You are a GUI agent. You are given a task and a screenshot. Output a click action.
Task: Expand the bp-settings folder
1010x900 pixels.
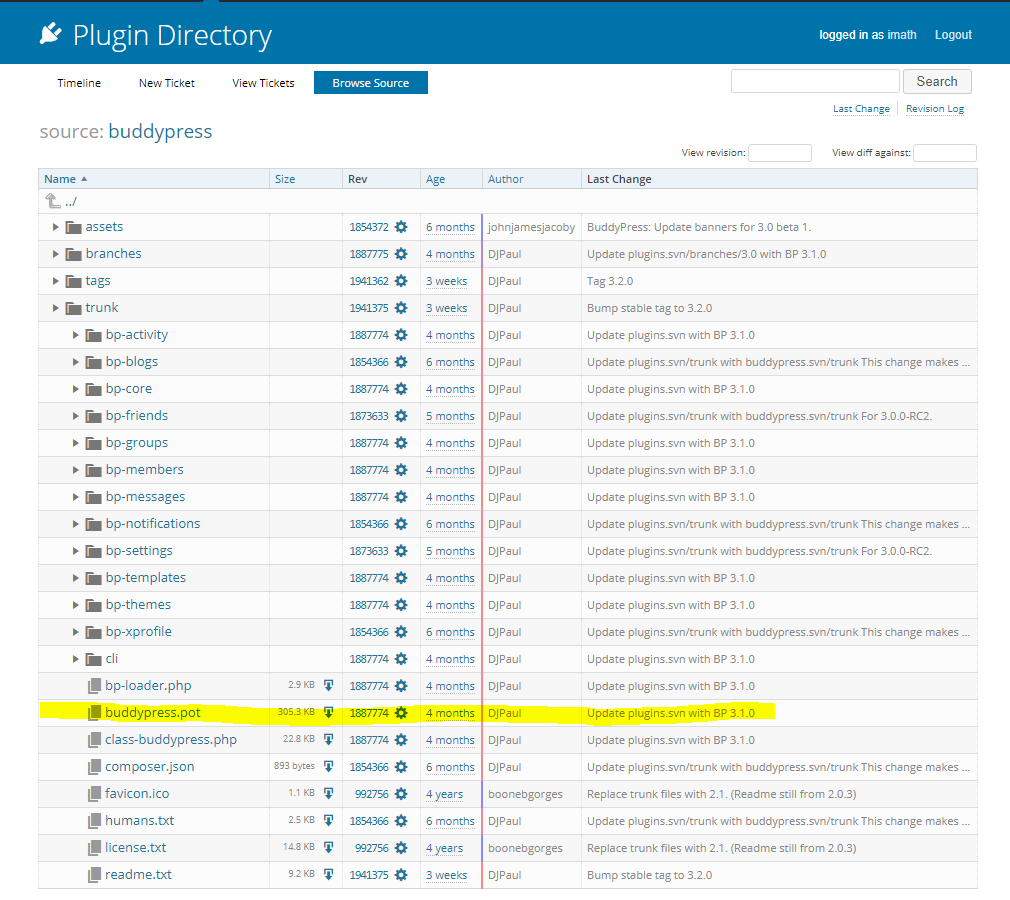[75, 551]
